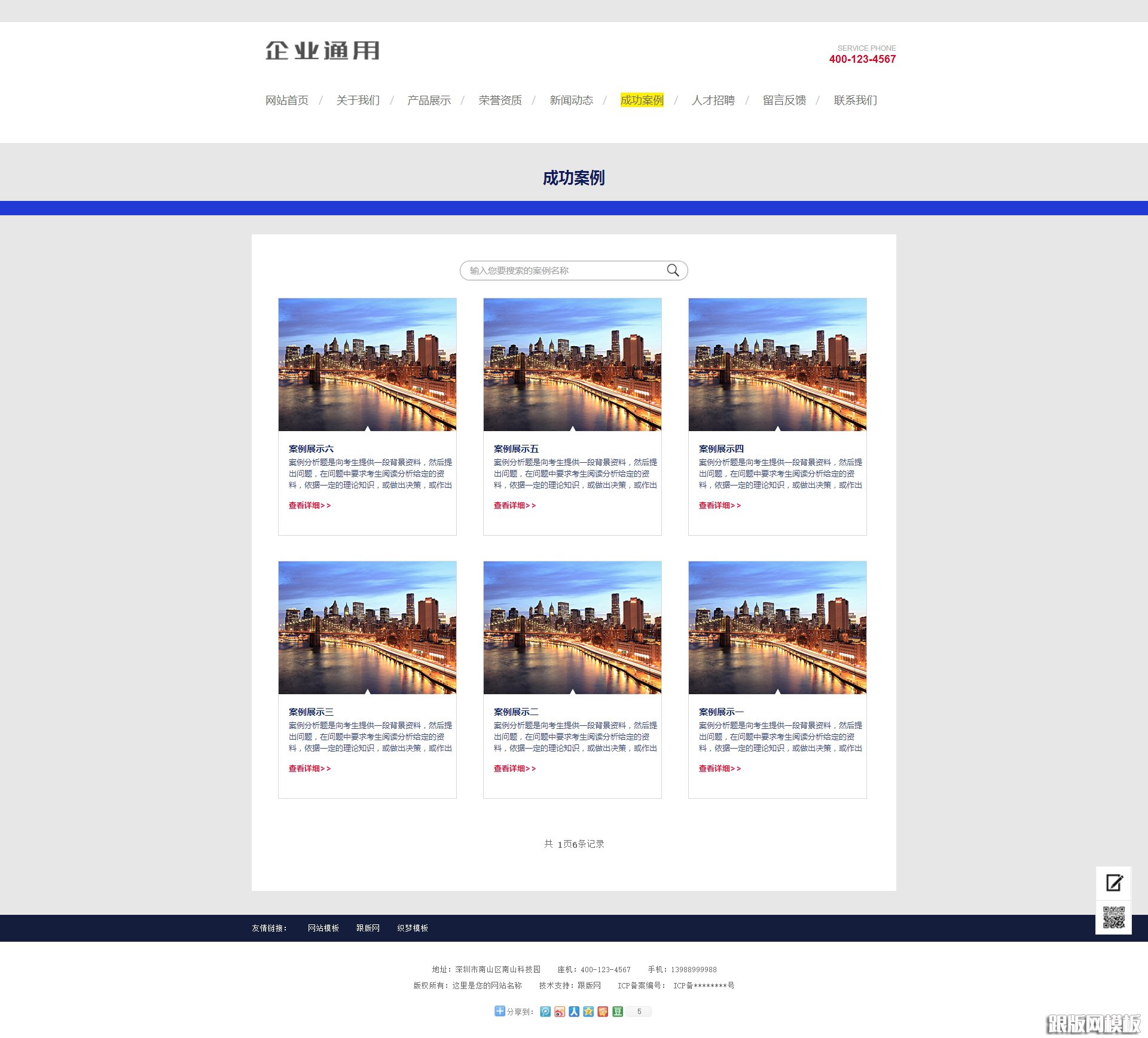Open 新闻动态 navigation item
The image size is (1148, 1038).
click(571, 100)
